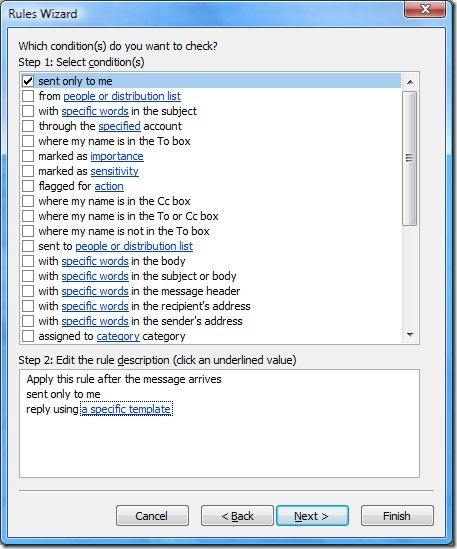
Task: Tick 'specific words in the sender's address' checkbox
Action: click(28, 321)
